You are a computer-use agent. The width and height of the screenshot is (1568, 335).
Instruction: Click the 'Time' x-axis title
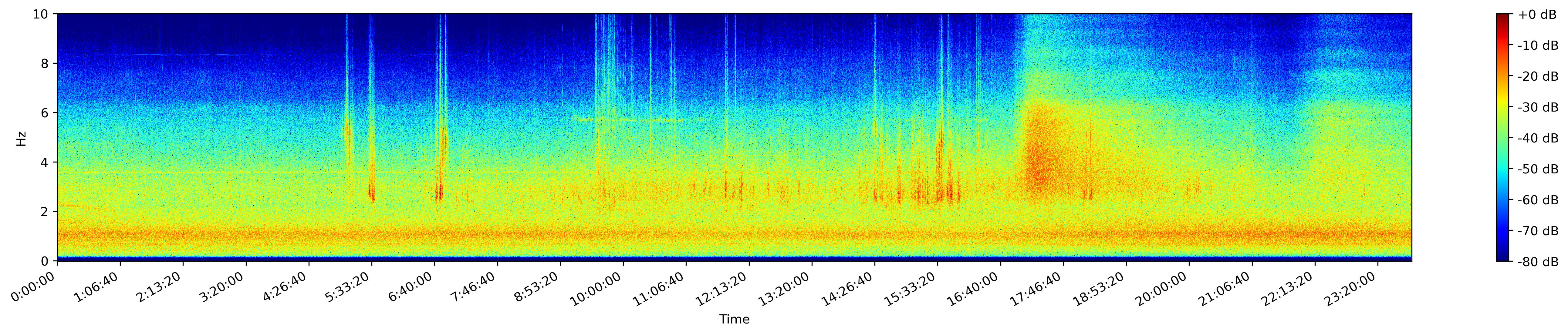[x=734, y=320]
